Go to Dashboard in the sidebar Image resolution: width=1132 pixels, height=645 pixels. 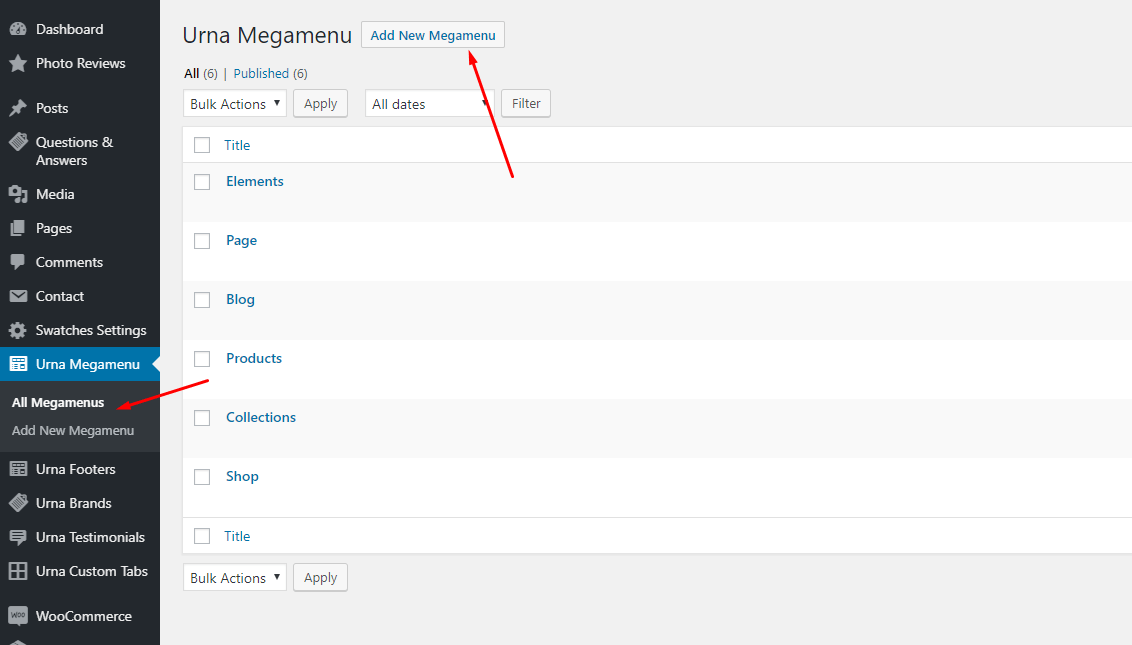69,30
